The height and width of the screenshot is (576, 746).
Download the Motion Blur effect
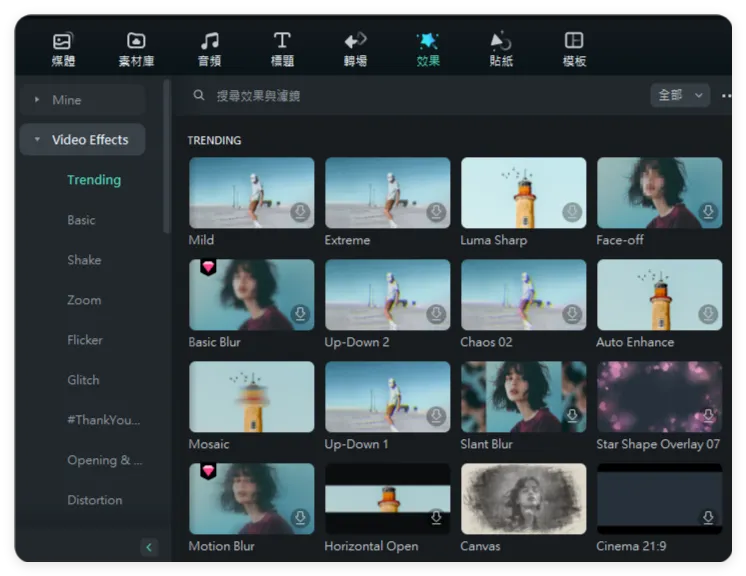coord(300,517)
